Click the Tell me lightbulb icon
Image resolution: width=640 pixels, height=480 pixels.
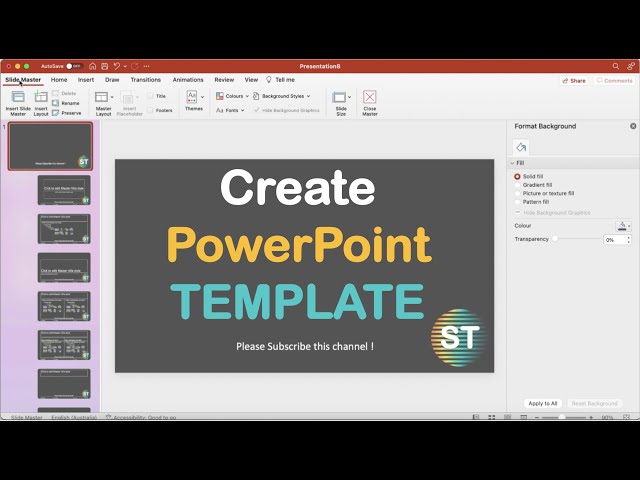click(x=269, y=80)
